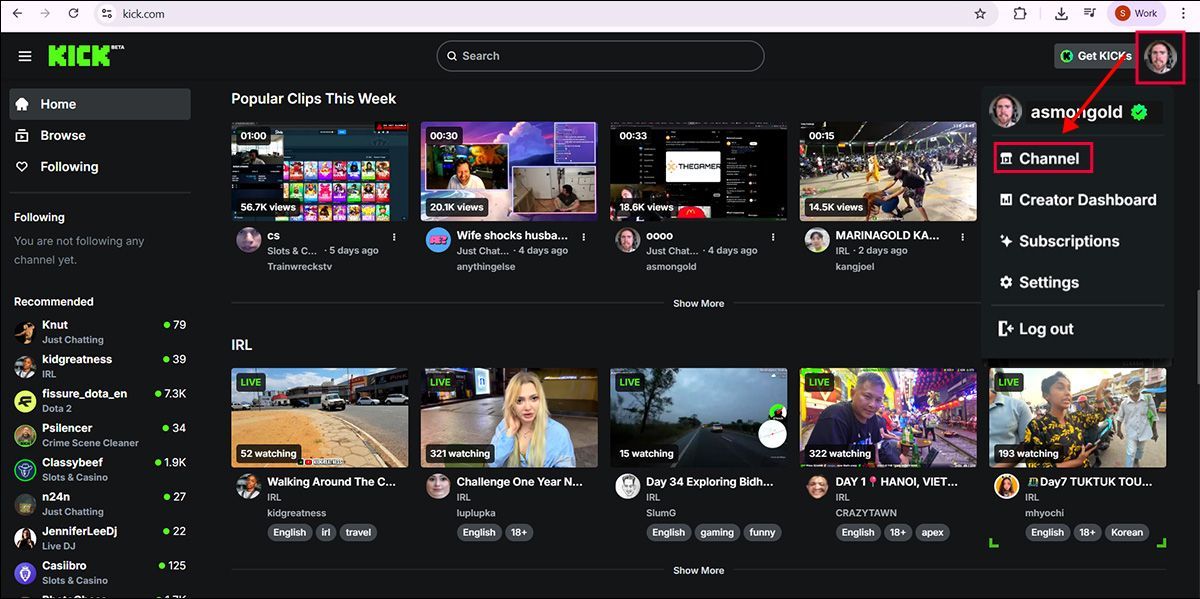
Task: Show more popular clips
Action: [698, 303]
